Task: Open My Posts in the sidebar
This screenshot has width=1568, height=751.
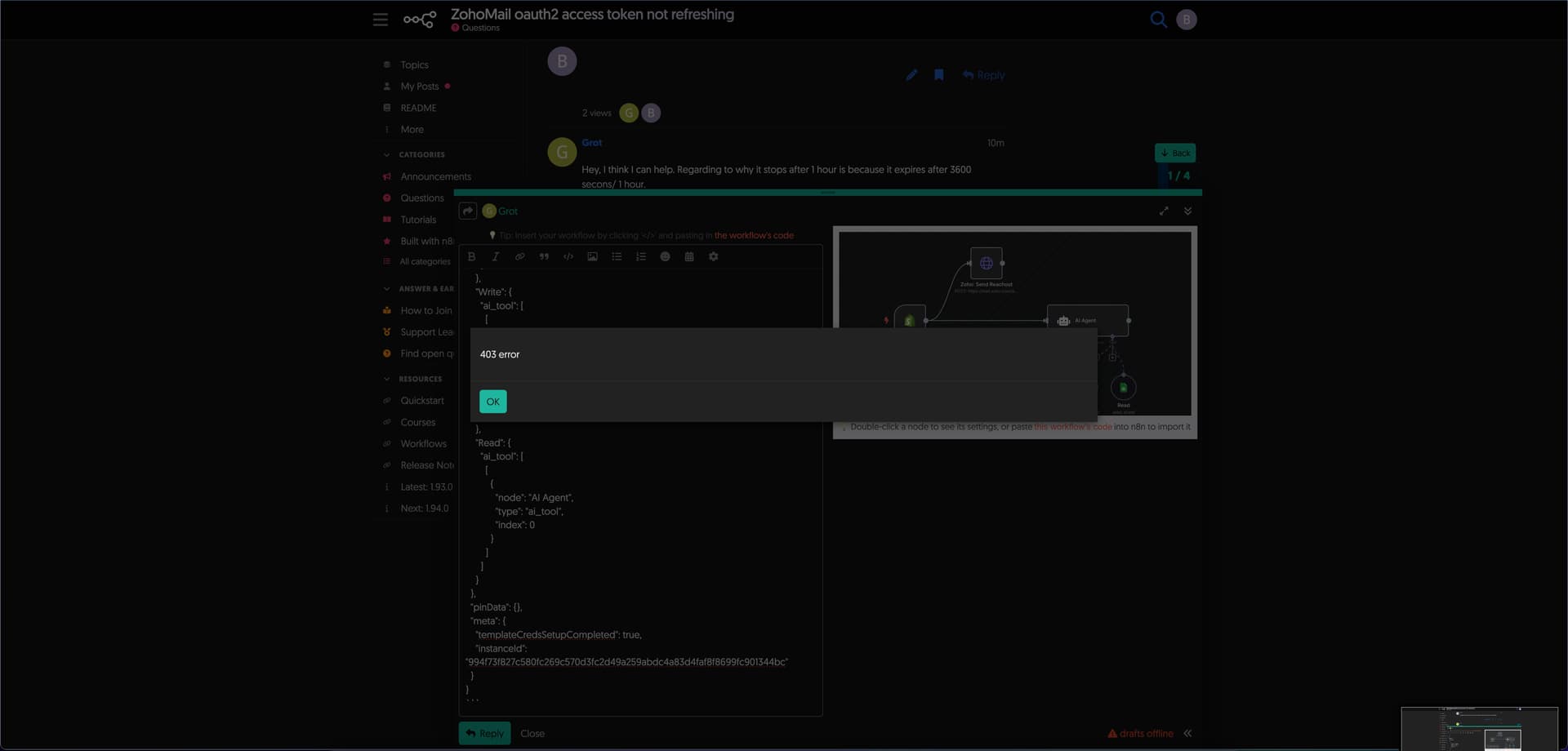Action: coord(420,87)
